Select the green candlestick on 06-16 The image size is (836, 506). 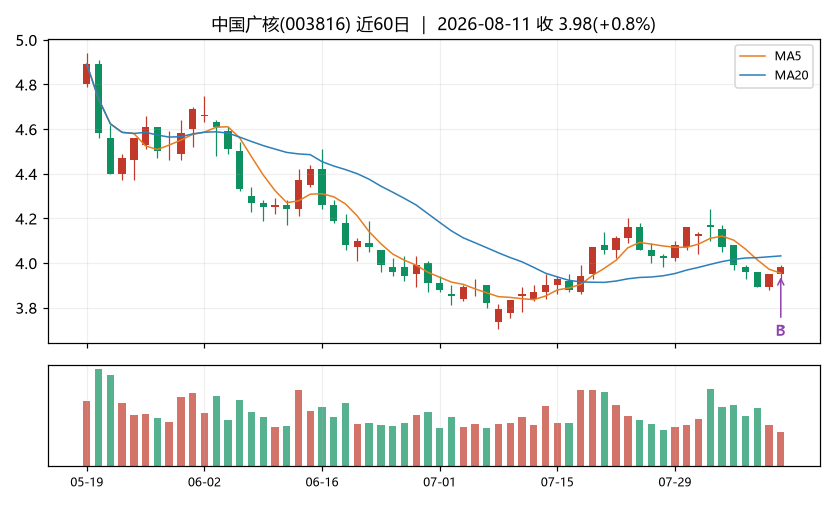(322, 187)
